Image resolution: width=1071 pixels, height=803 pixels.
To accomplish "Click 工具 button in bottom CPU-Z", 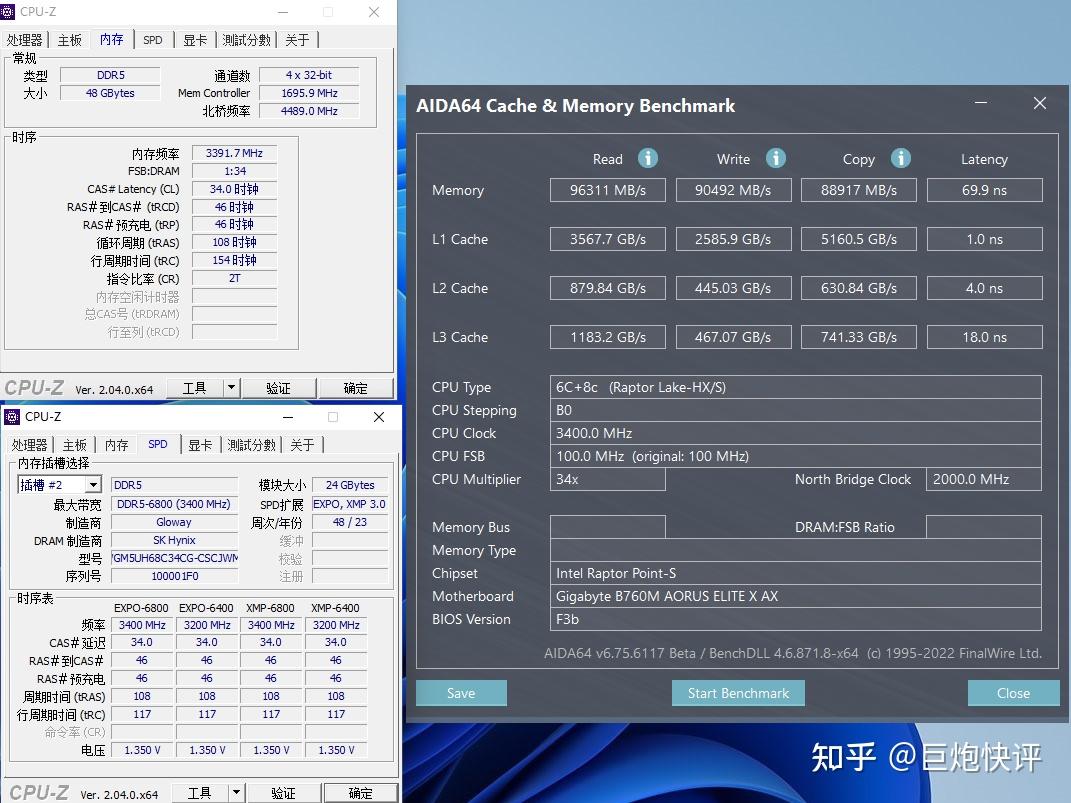I will [x=199, y=793].
